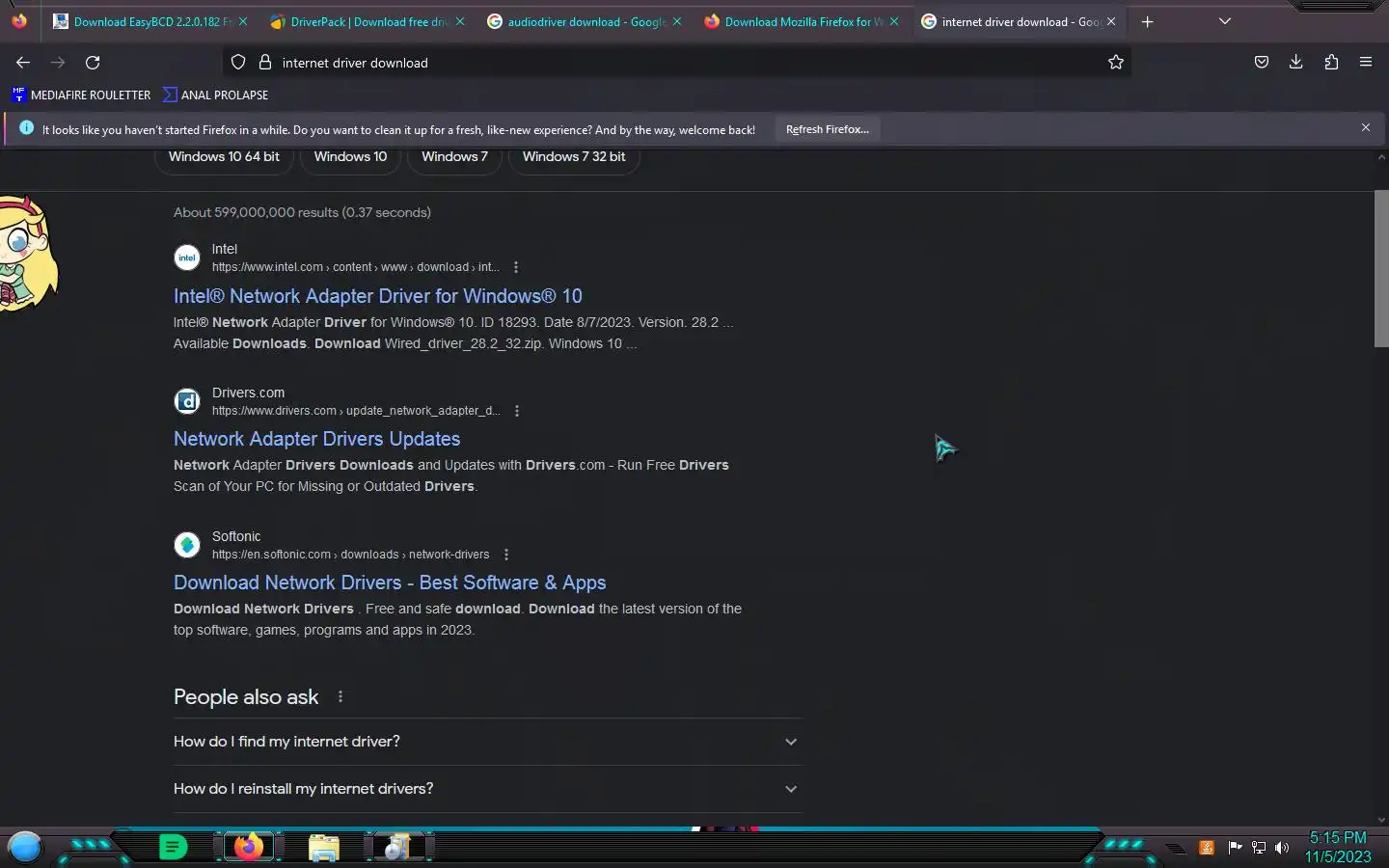Open the network tray icon
1389x868 pixels.
pos(1259,848)
